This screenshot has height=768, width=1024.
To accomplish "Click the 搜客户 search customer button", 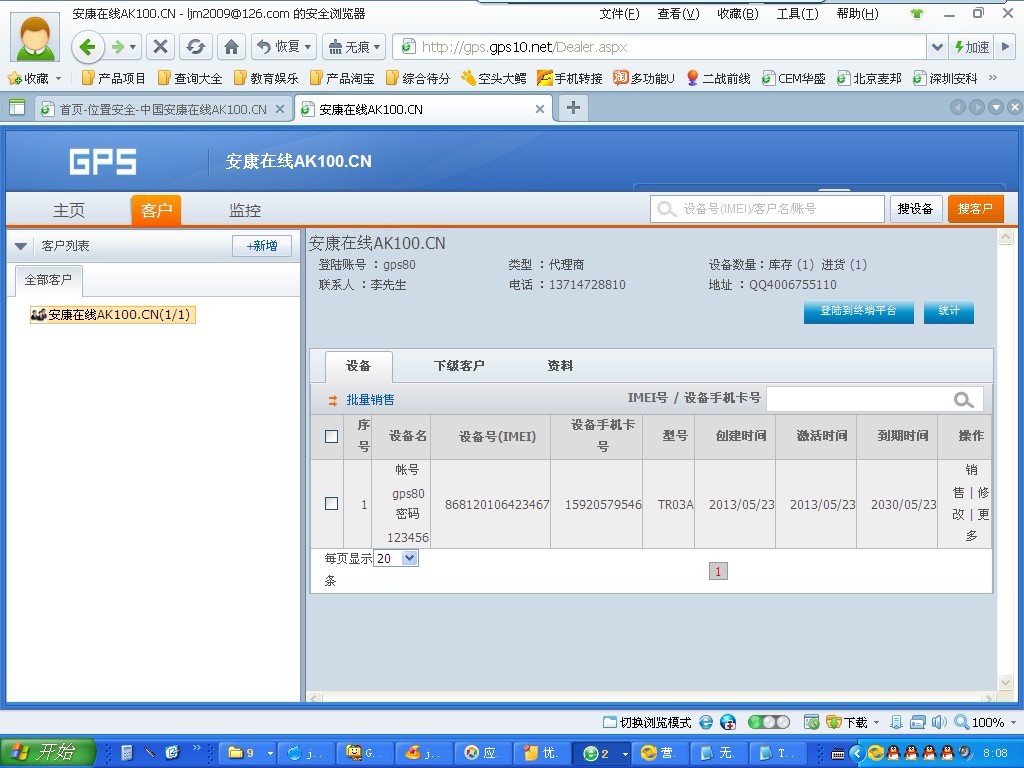I will pos(975,209).
